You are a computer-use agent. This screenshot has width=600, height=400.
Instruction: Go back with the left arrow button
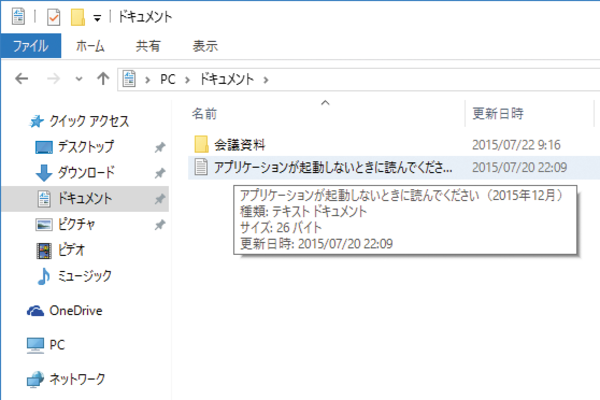(x=22, y=79)
